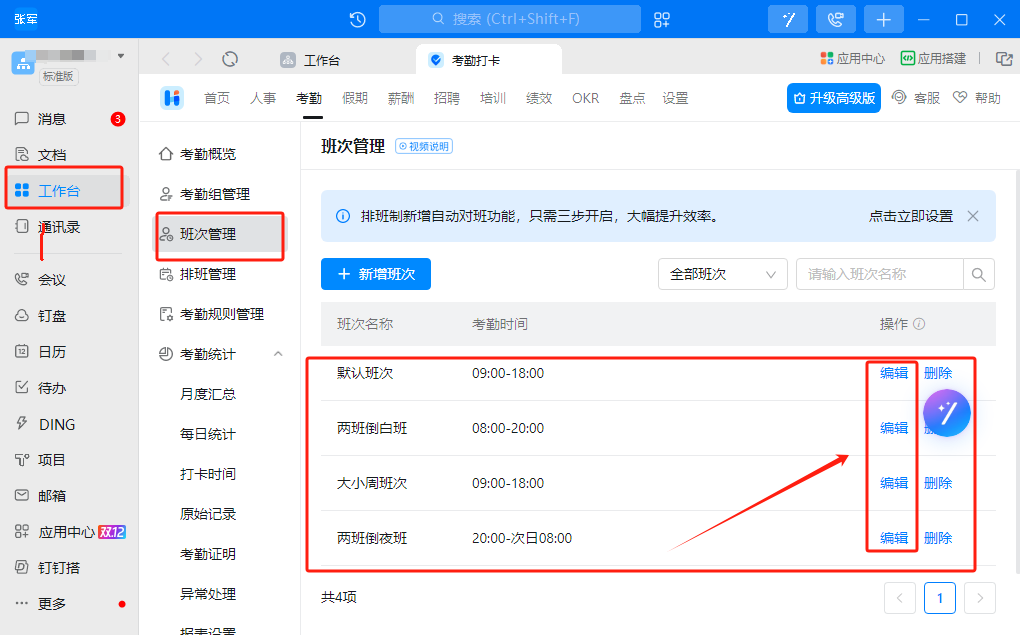Image resolution: width=1020 pixels, height=635 pixels.
Task: Open the account dropdown arrow at top left
Action: point(121,56)
